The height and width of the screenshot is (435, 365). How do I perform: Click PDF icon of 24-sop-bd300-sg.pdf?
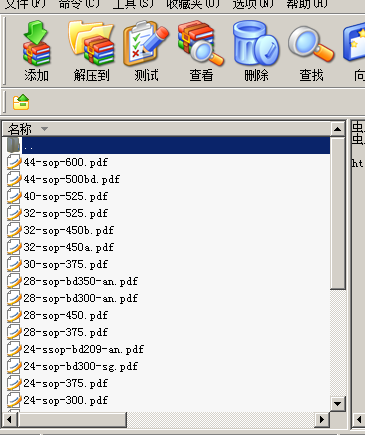click(x=14, y=366)
